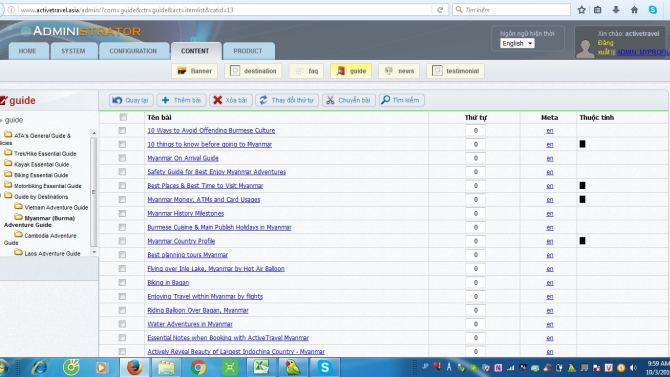Click Thêm bài to add article
Viewport: 670px width, 377px height.
click(181, 100)
